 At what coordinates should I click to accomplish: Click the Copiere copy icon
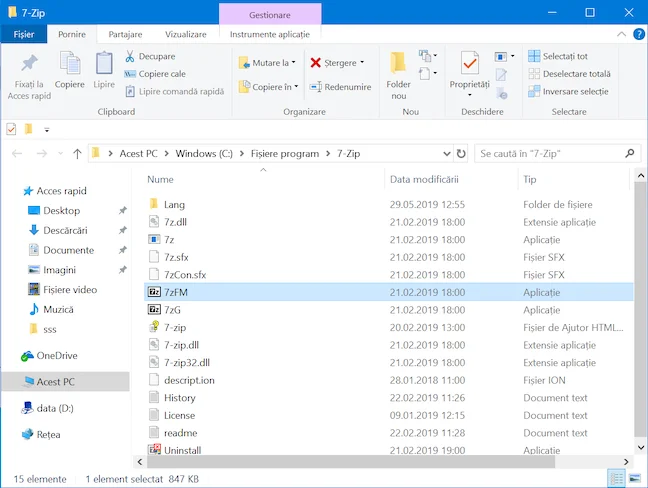tap(69, 63)
